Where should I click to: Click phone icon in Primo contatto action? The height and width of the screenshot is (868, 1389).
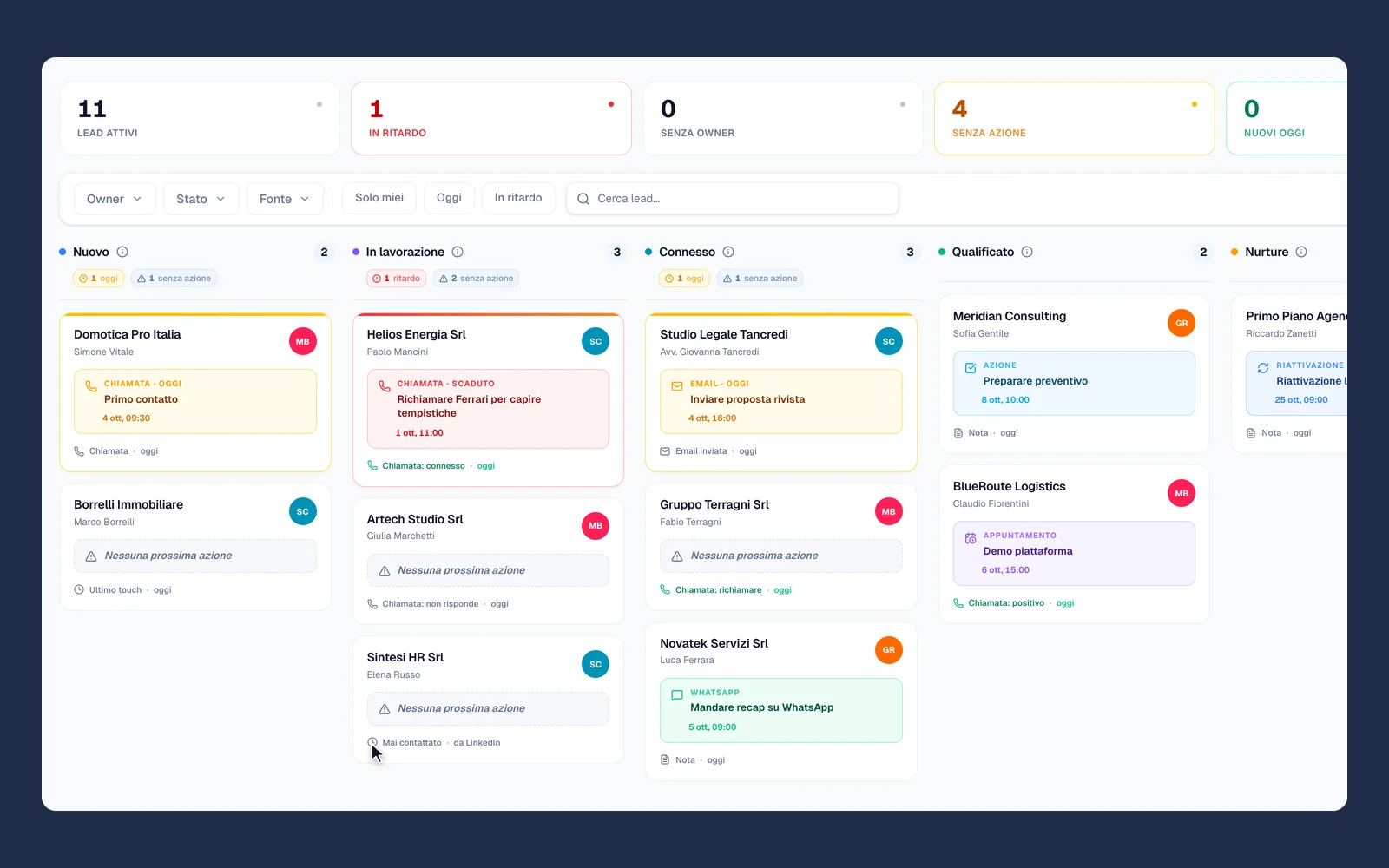91,386
